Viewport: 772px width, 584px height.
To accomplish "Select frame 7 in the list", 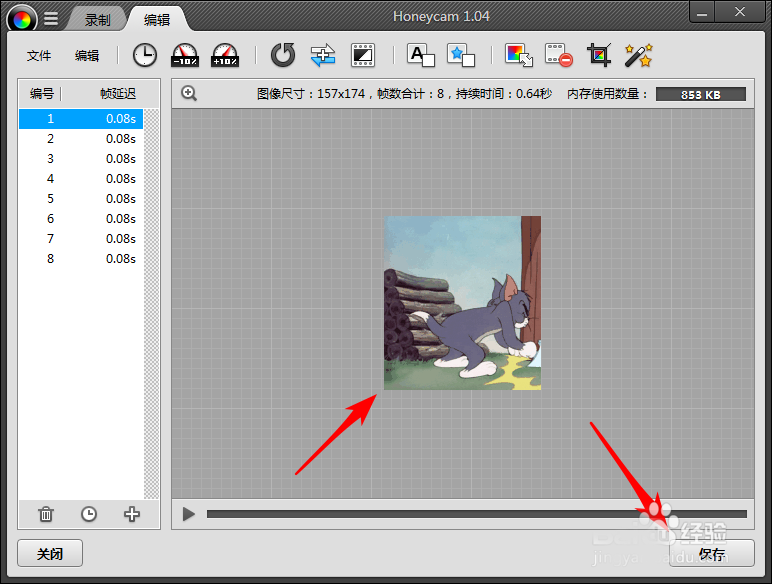I will 81,239.
